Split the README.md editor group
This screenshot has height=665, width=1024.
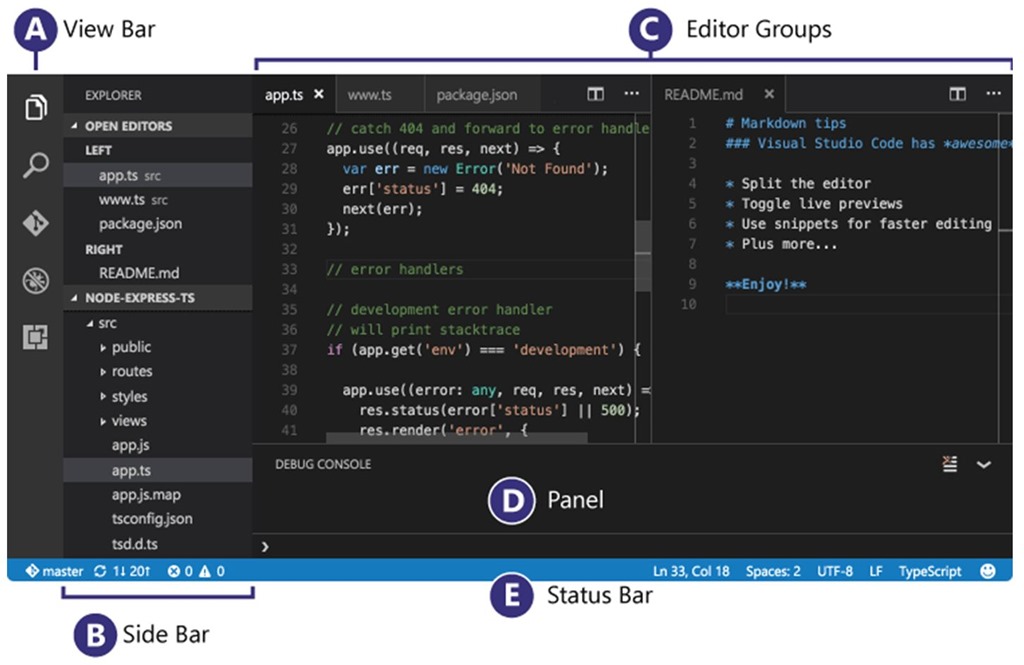coord(957,93)
